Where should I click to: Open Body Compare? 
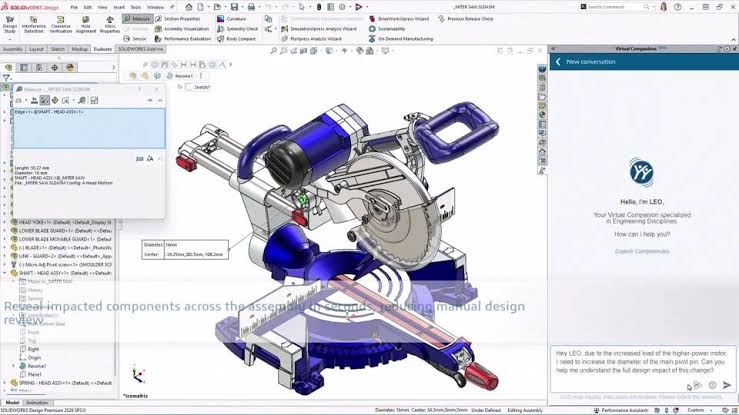[x=236, y=39]
